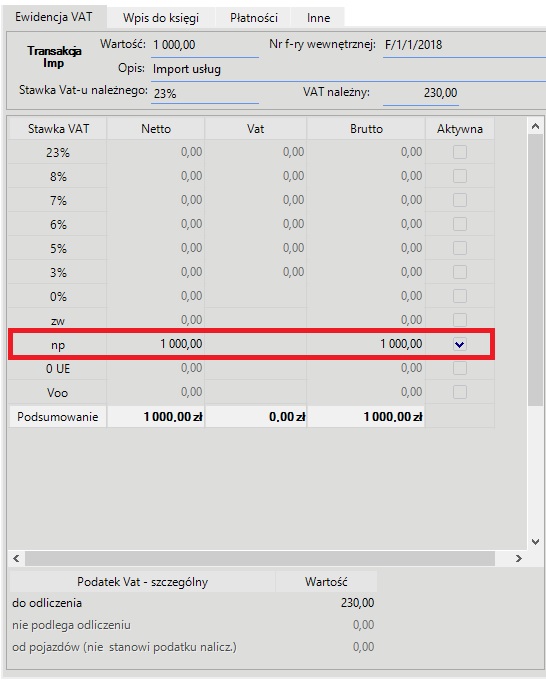The image size is (546, 681).
Task: Click the VAT należny value field
Action: pos(420,93)
